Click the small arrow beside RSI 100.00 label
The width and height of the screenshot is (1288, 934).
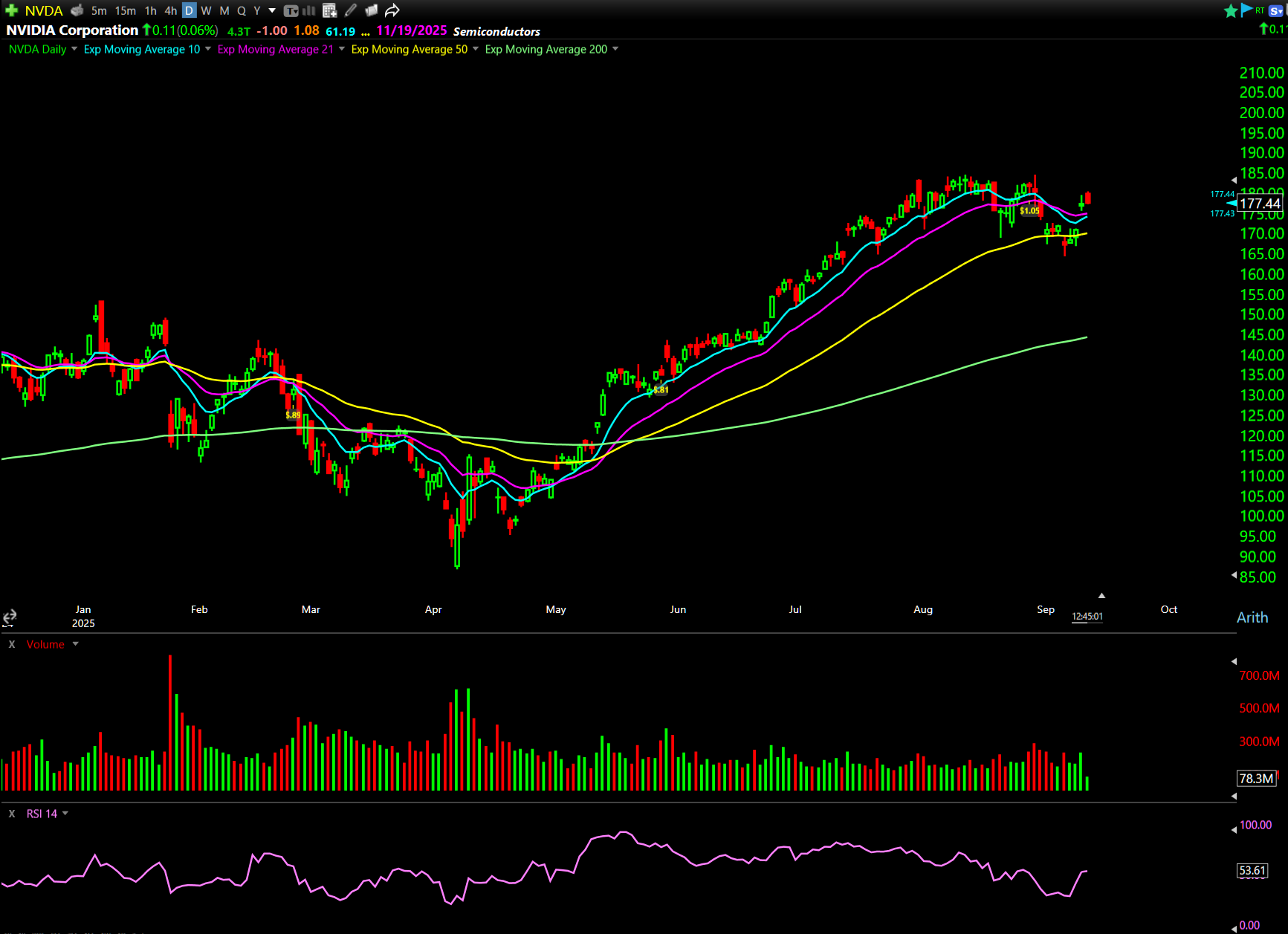tap(1234, 830)
